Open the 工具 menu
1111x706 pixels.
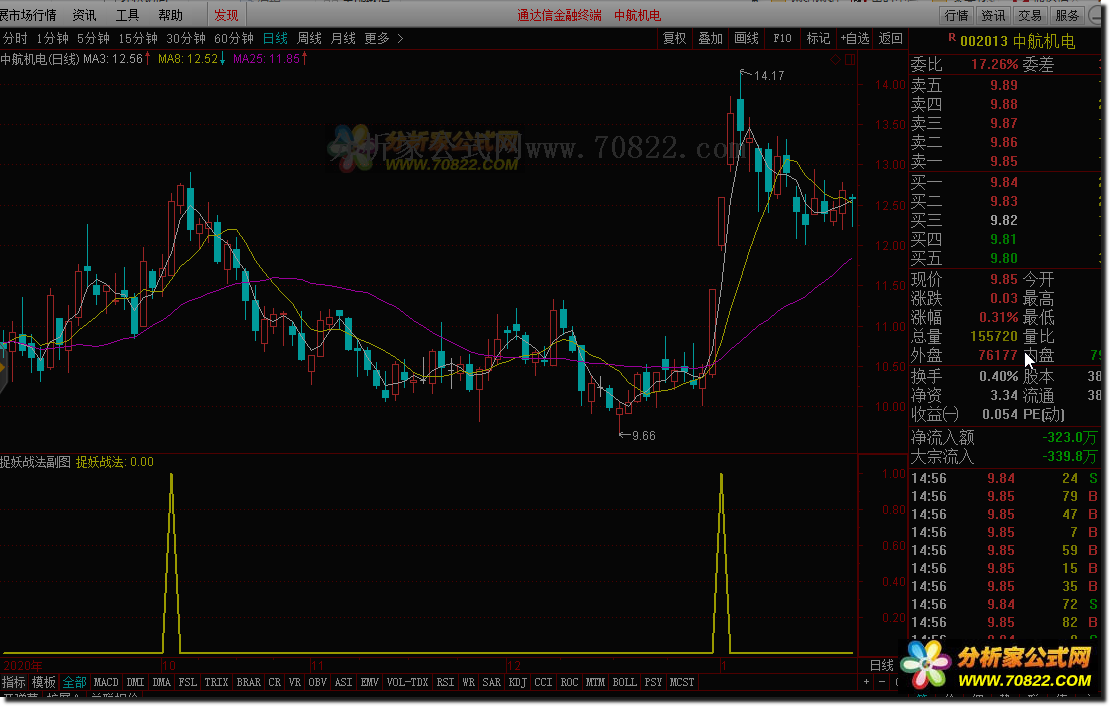128,15
